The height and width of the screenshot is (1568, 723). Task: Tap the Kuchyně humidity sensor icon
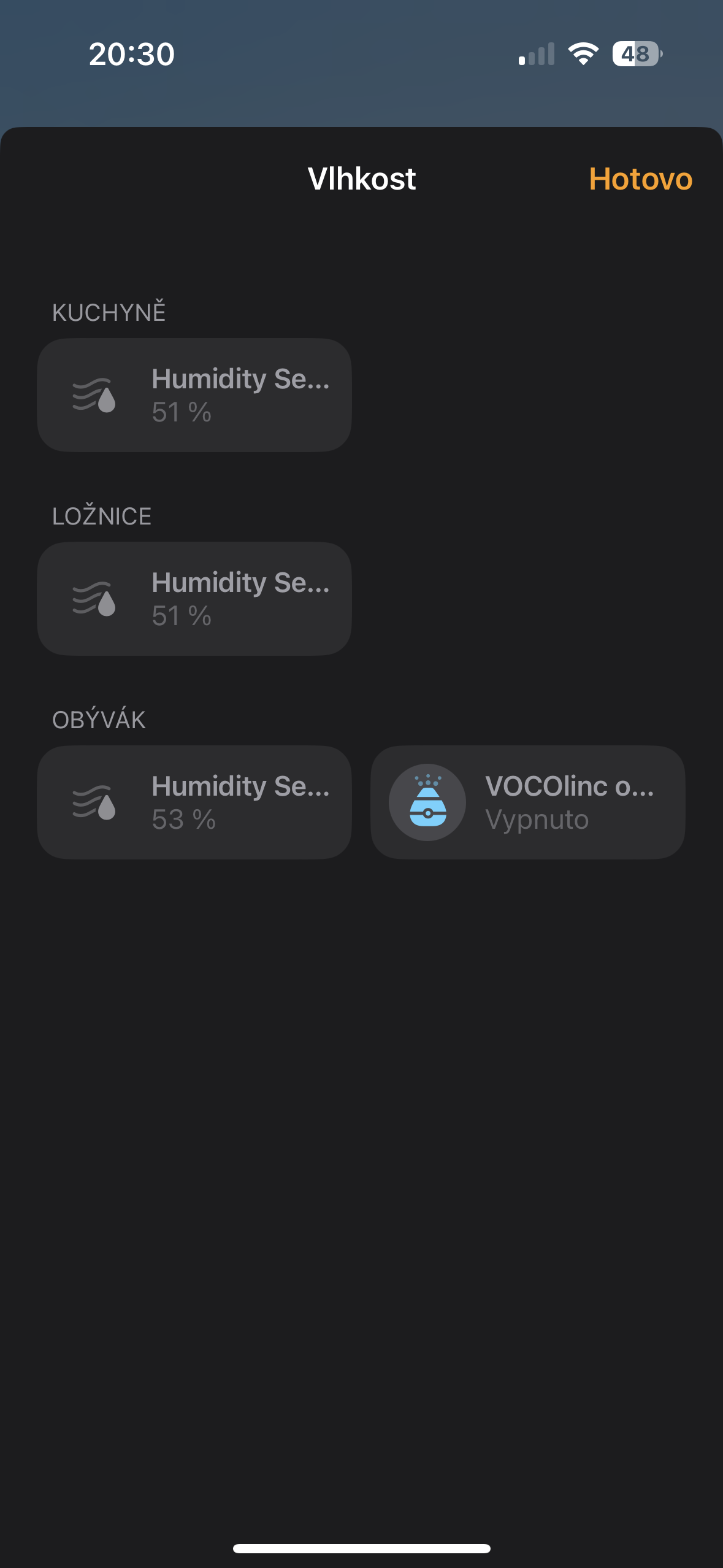click(94, 395)
